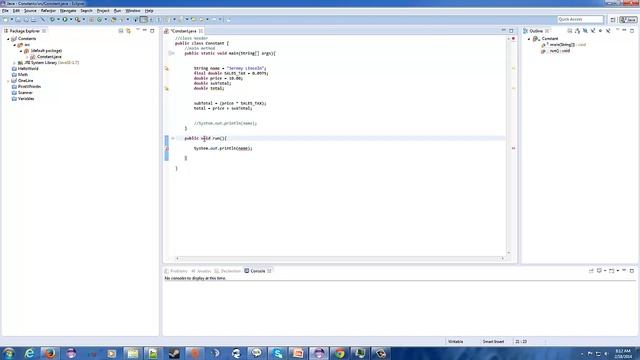The image size is (640, 360).
Task: Open Google Chrome from the taskbar
Action: pyautogui.click(x=340, y=353)
